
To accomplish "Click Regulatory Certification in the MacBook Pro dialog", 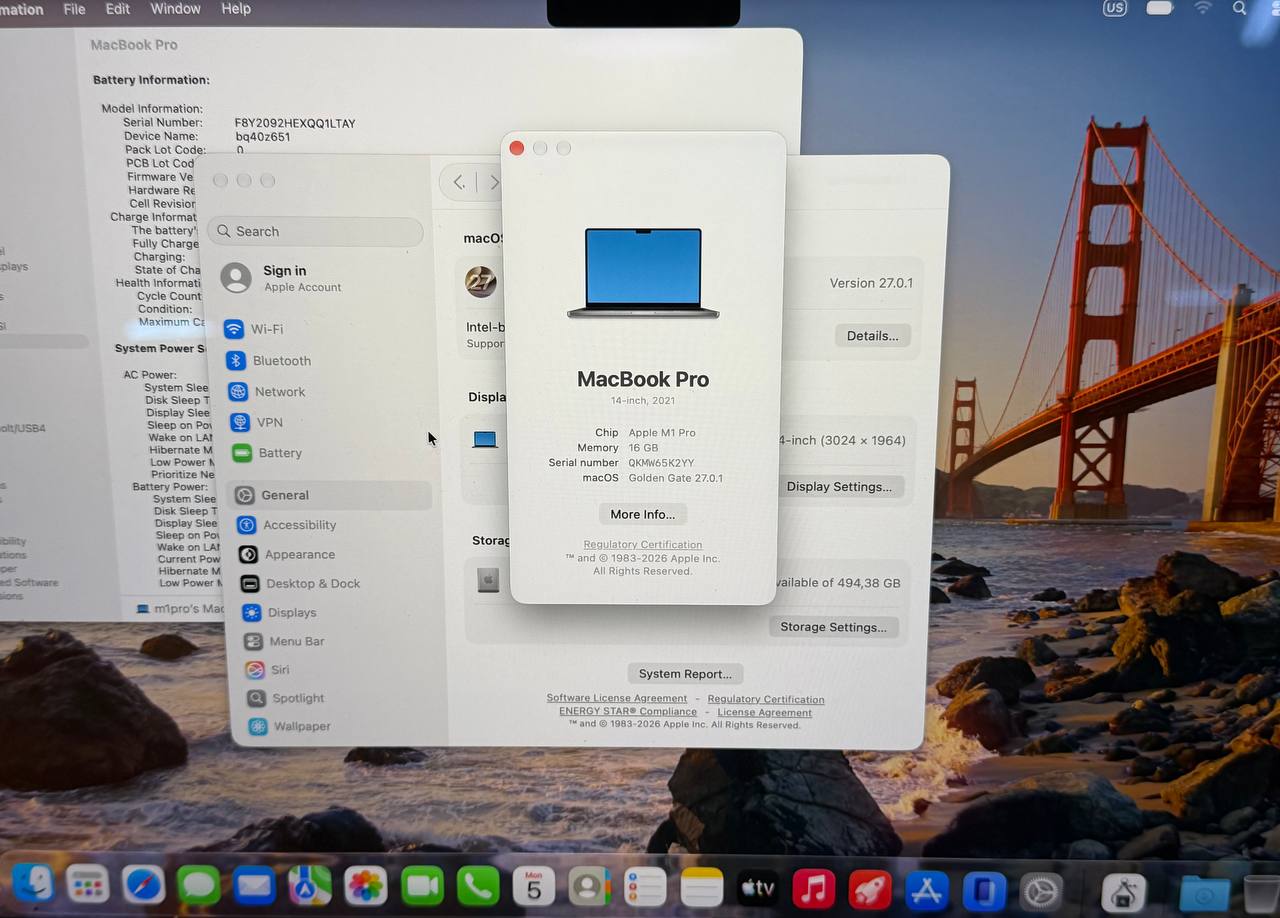I will 643,545.
